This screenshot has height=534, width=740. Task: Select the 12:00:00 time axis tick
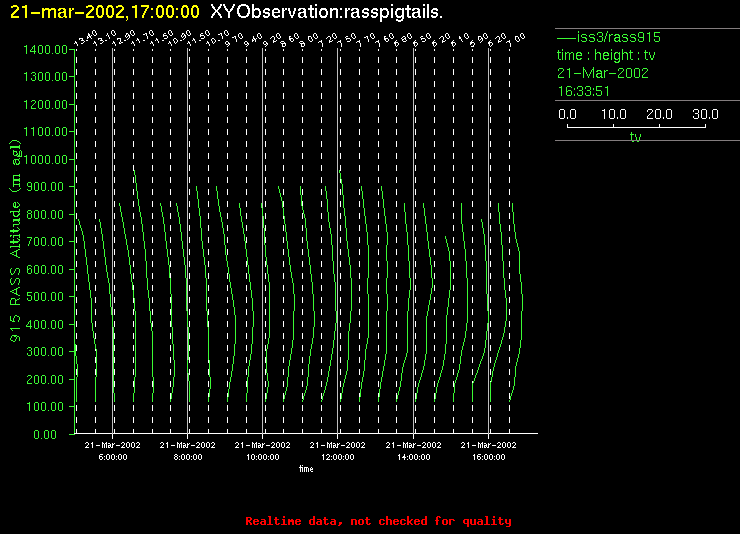click(338, 455)
